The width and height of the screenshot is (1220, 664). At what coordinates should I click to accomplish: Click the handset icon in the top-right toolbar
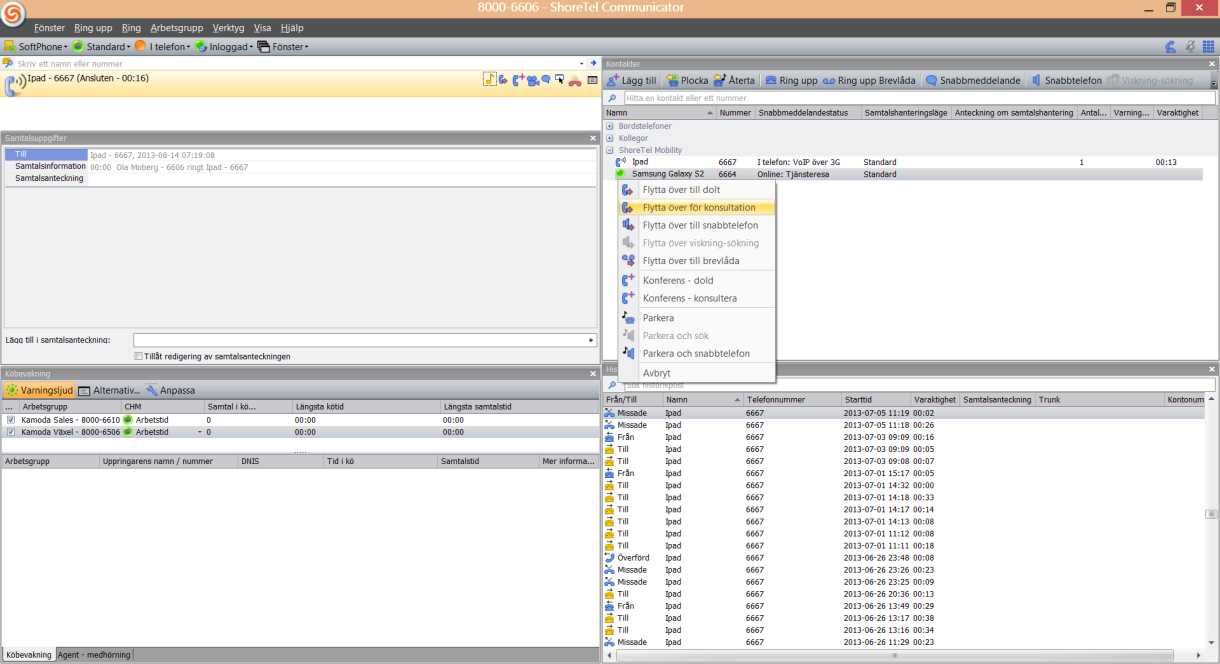click(x=1170, y=46)
